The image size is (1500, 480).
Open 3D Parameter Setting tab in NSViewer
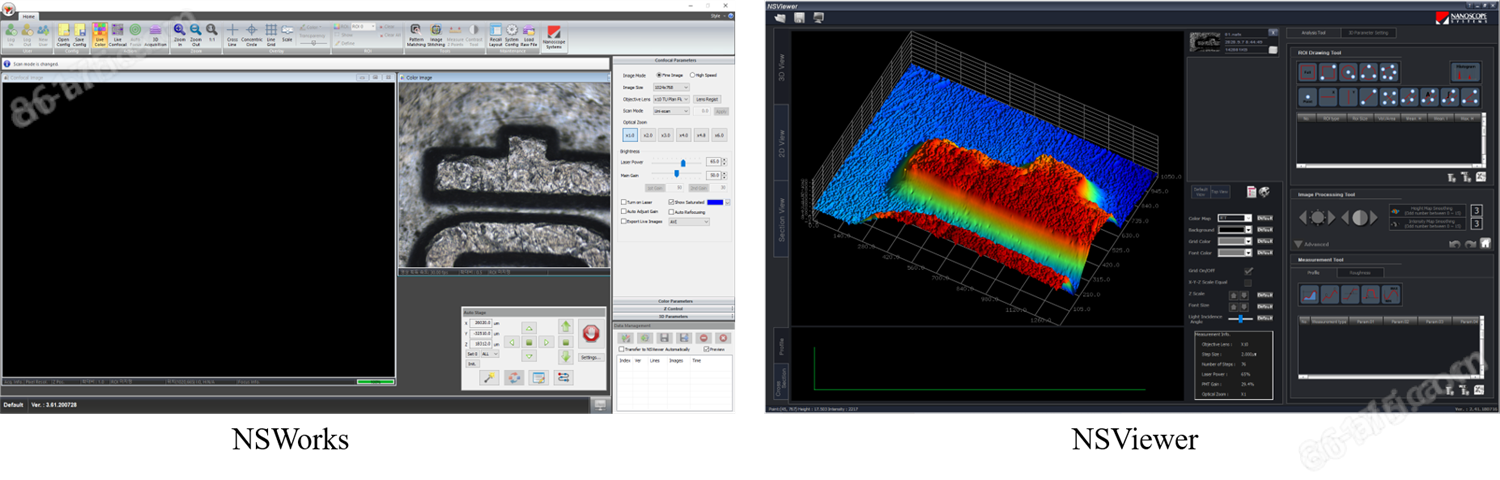click(x=1369, y=33)
